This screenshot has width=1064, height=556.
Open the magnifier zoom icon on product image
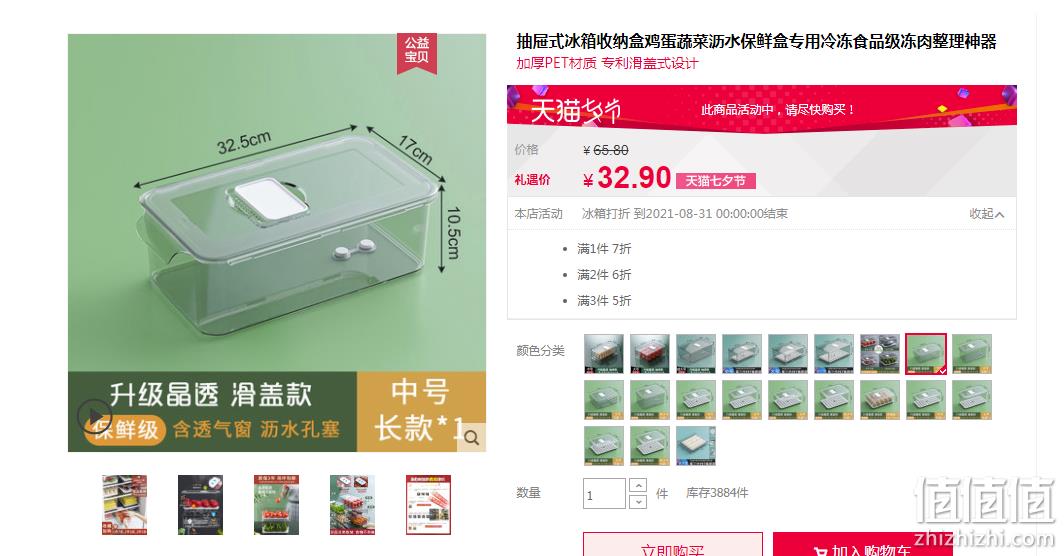[x=472, y=438]
